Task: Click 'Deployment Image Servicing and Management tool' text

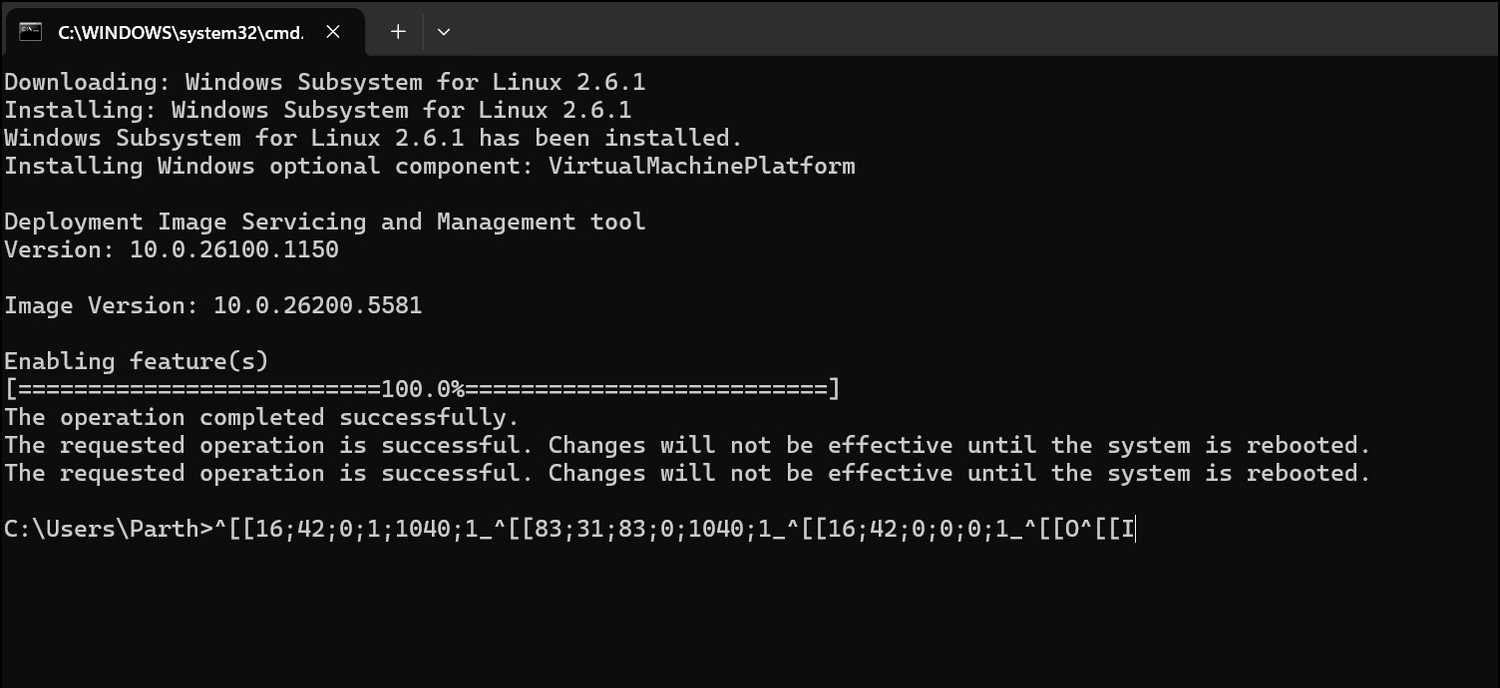Action: click(x=324, y=222)
